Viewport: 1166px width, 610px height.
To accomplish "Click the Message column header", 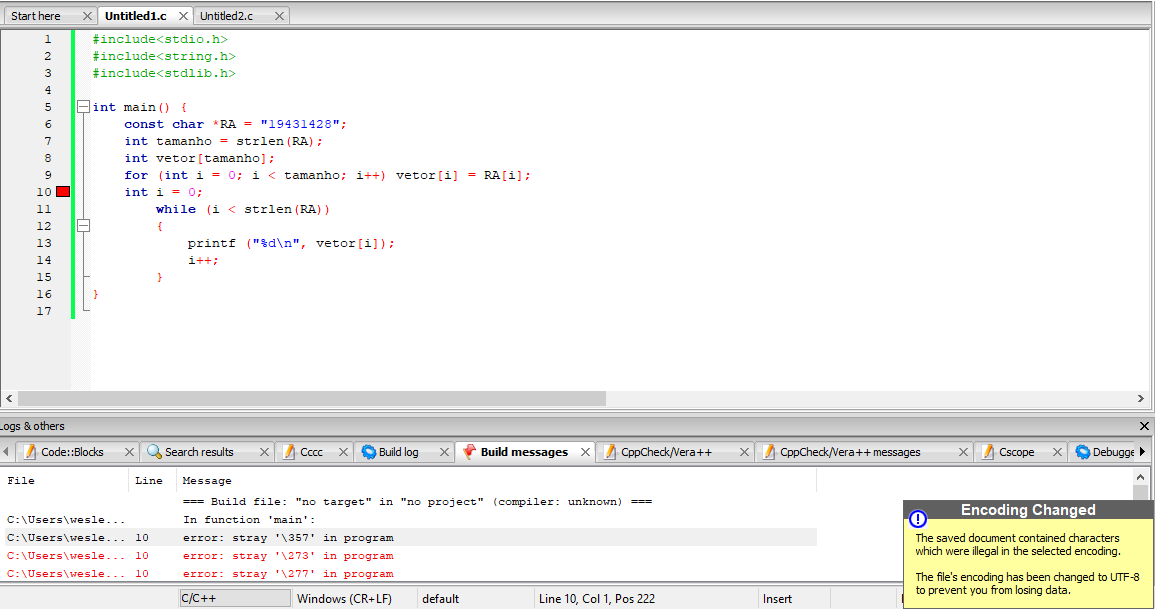I will [497, 481].
